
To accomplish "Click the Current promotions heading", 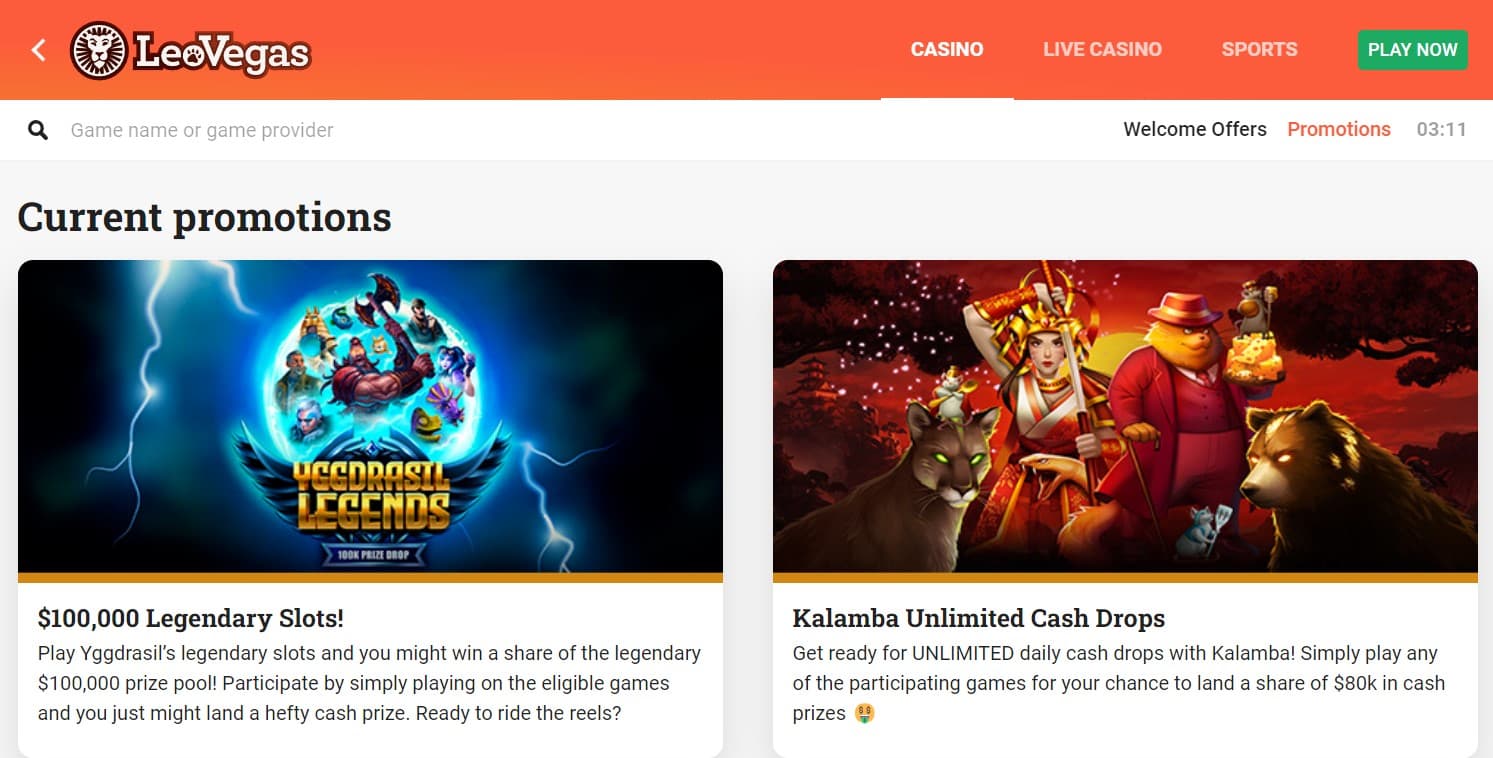I will (x=205, y=217).
